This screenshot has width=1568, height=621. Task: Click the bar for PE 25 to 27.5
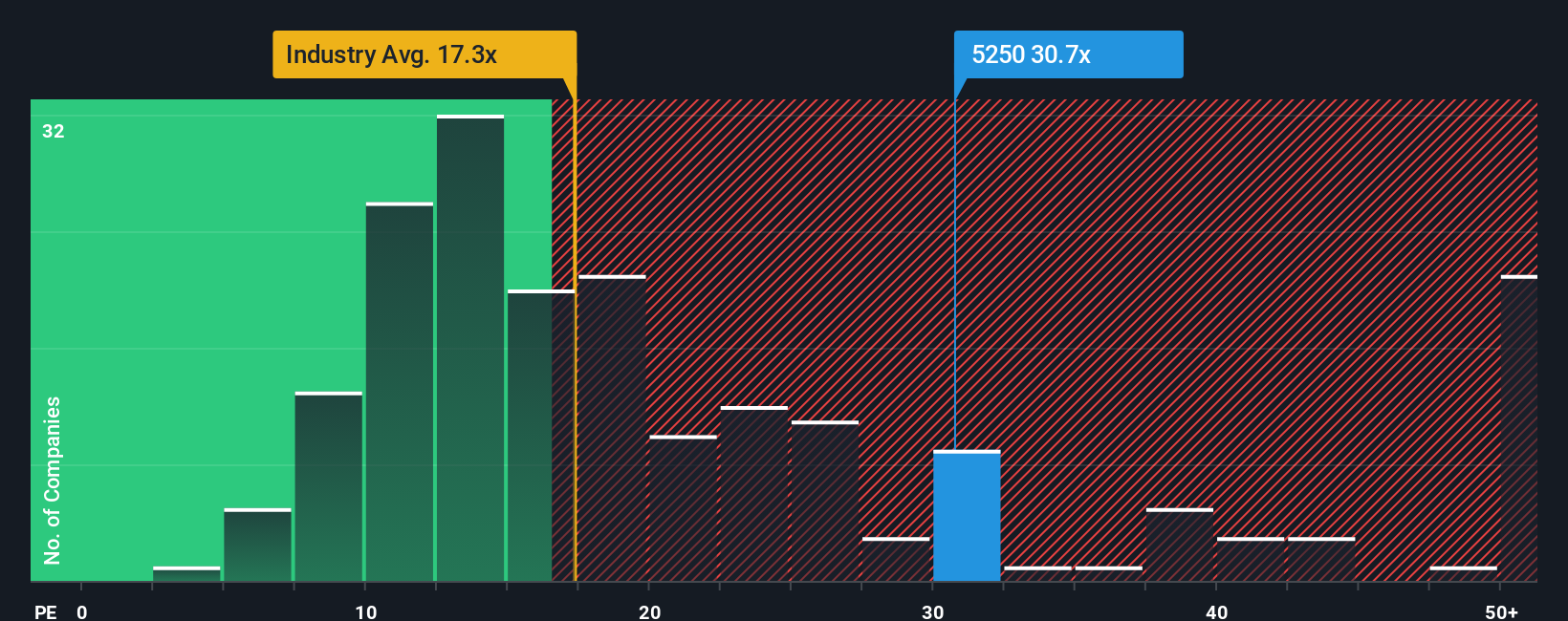tap(825, 501)
